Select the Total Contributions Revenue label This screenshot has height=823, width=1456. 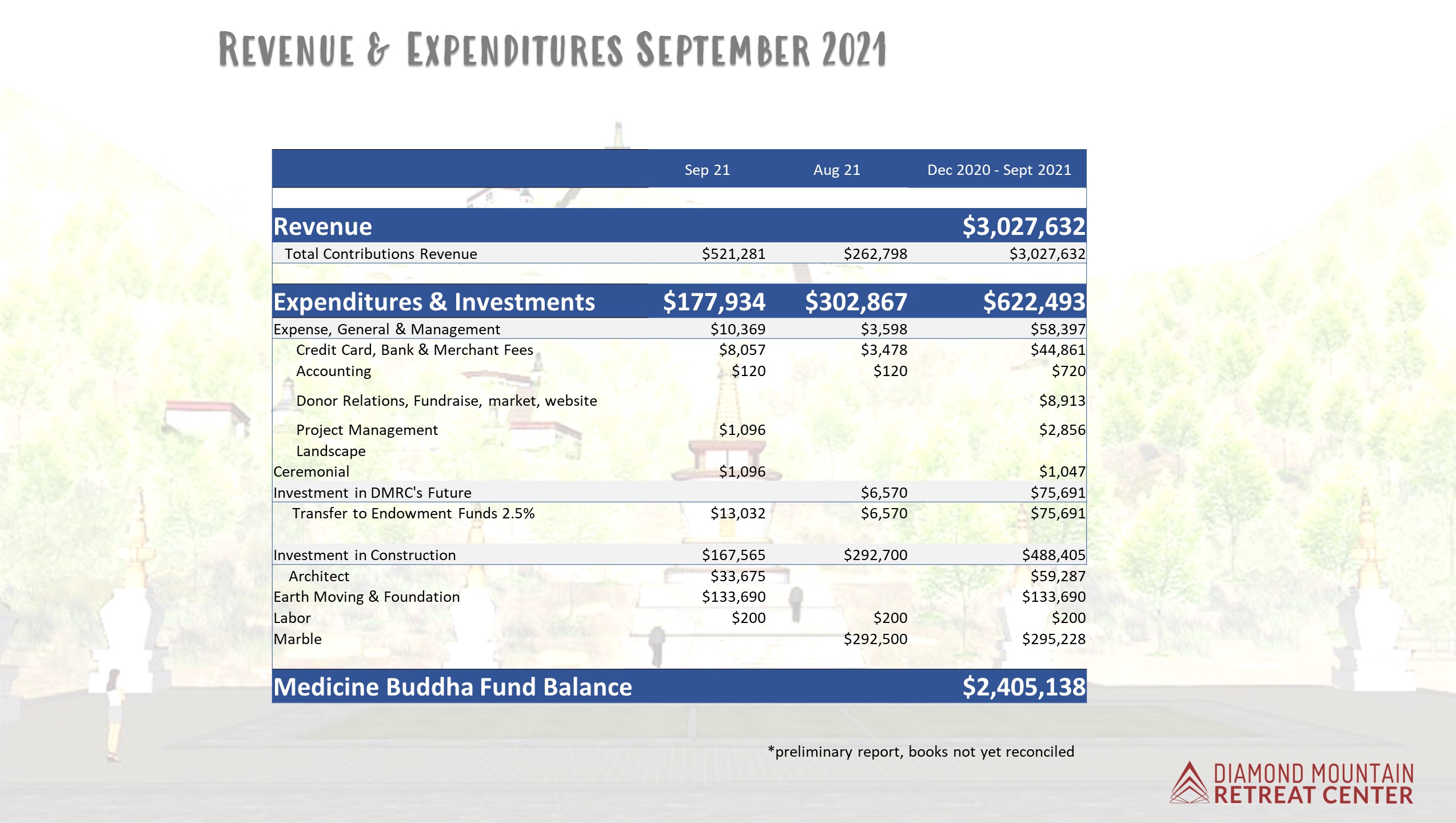pyautogui.click(x=381, y=254)
